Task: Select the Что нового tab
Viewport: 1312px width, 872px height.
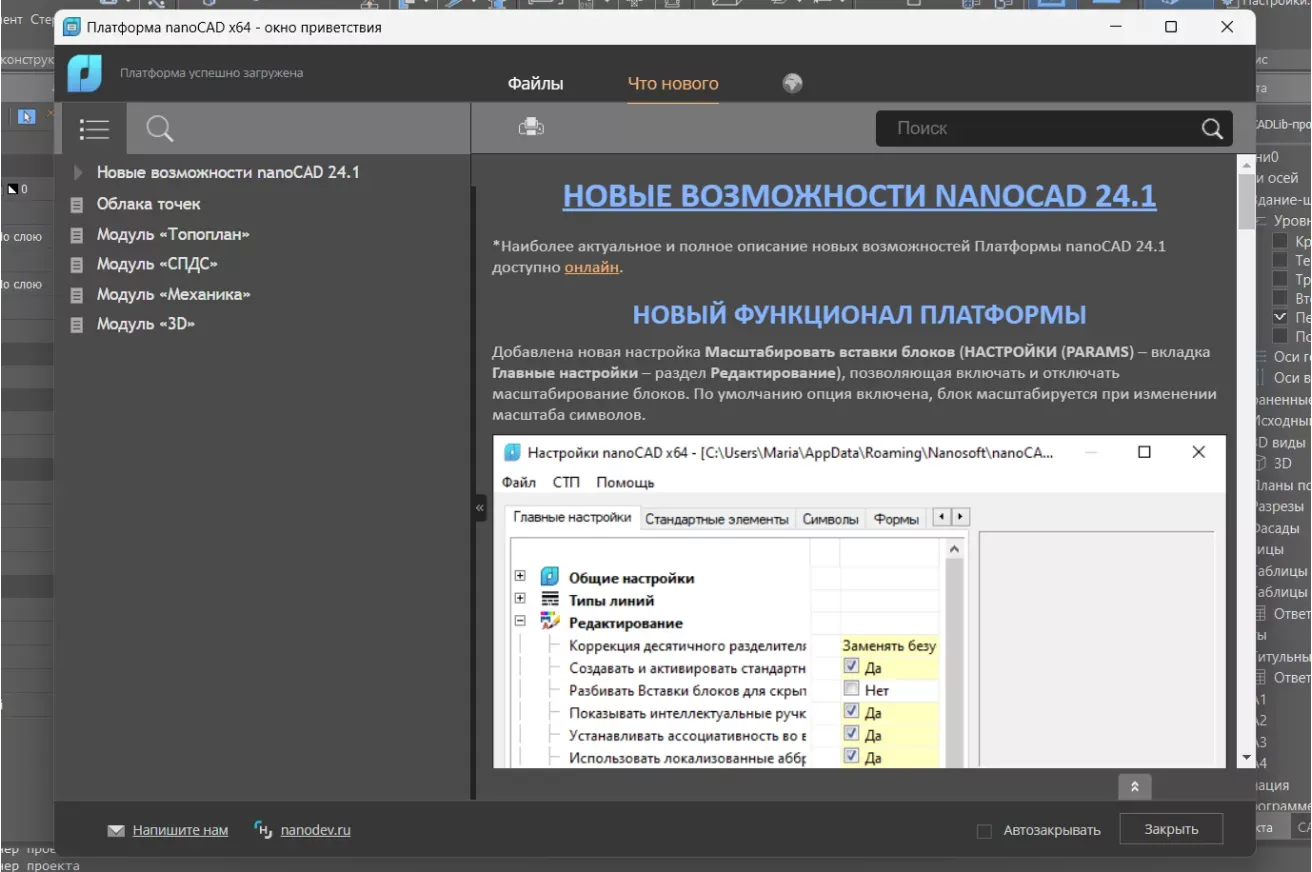Action: [672, 84]
